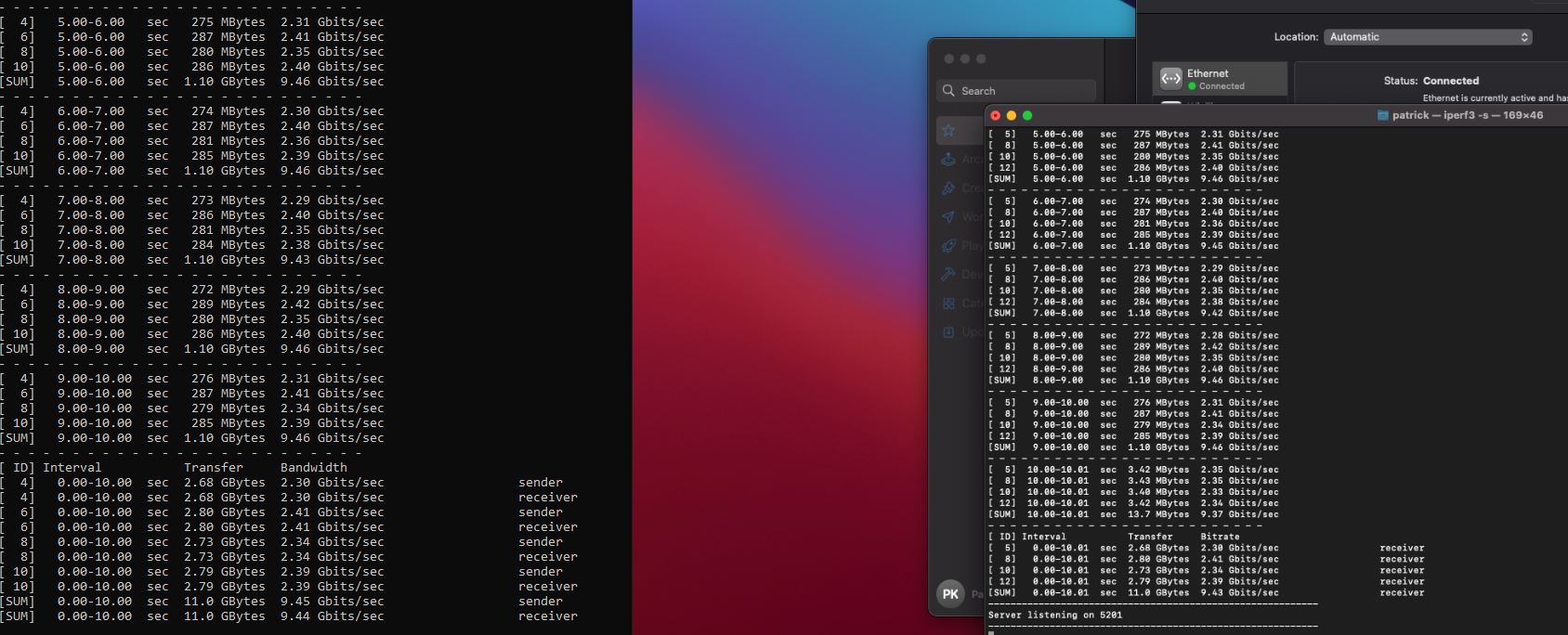
Task: Open Updates download icon in App Store sidebar
Action: pyautogui.click(x=948, y=331)
